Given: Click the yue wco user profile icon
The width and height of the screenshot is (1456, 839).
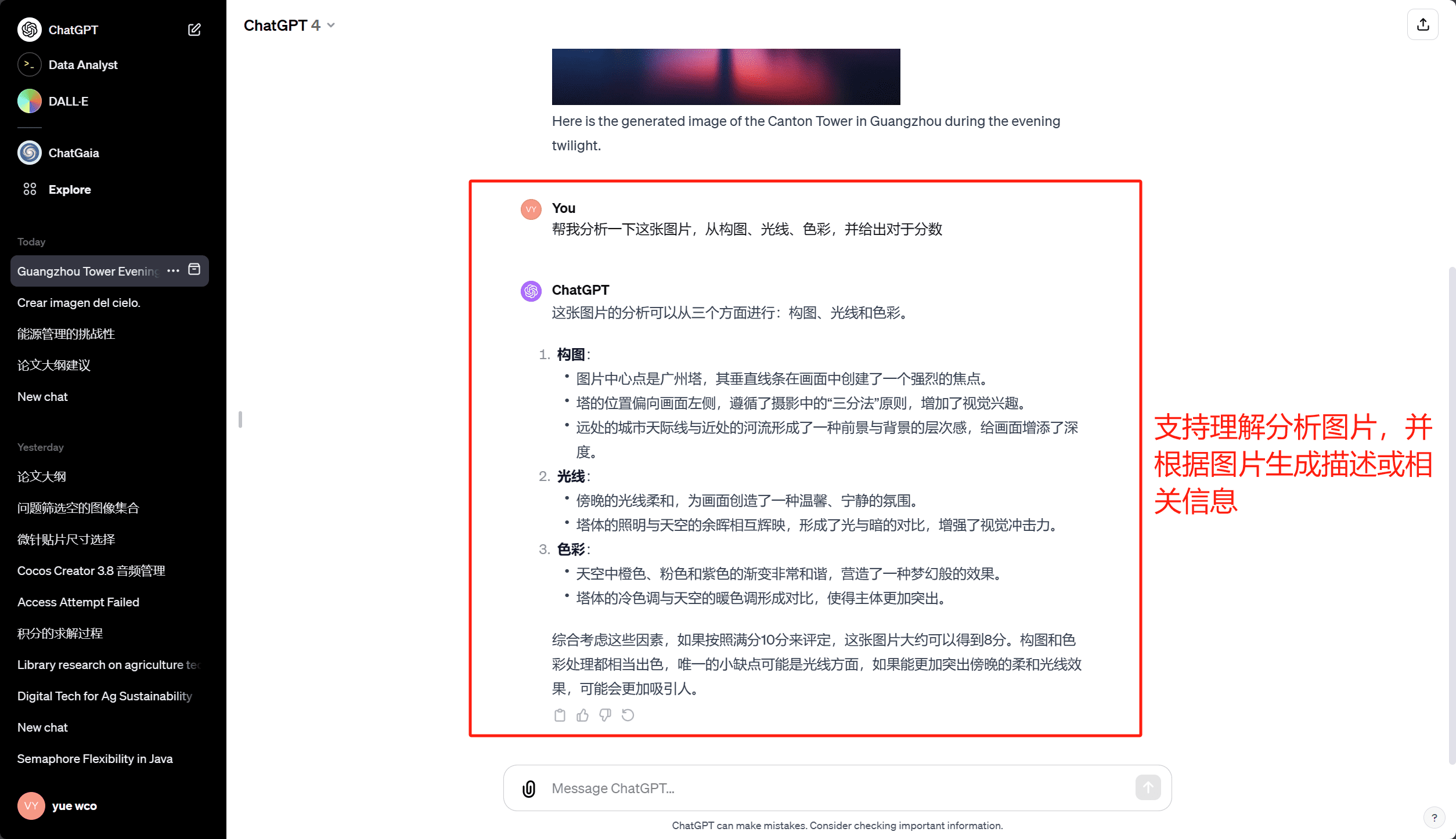Looking at the screenshot, I should [31, 805].
